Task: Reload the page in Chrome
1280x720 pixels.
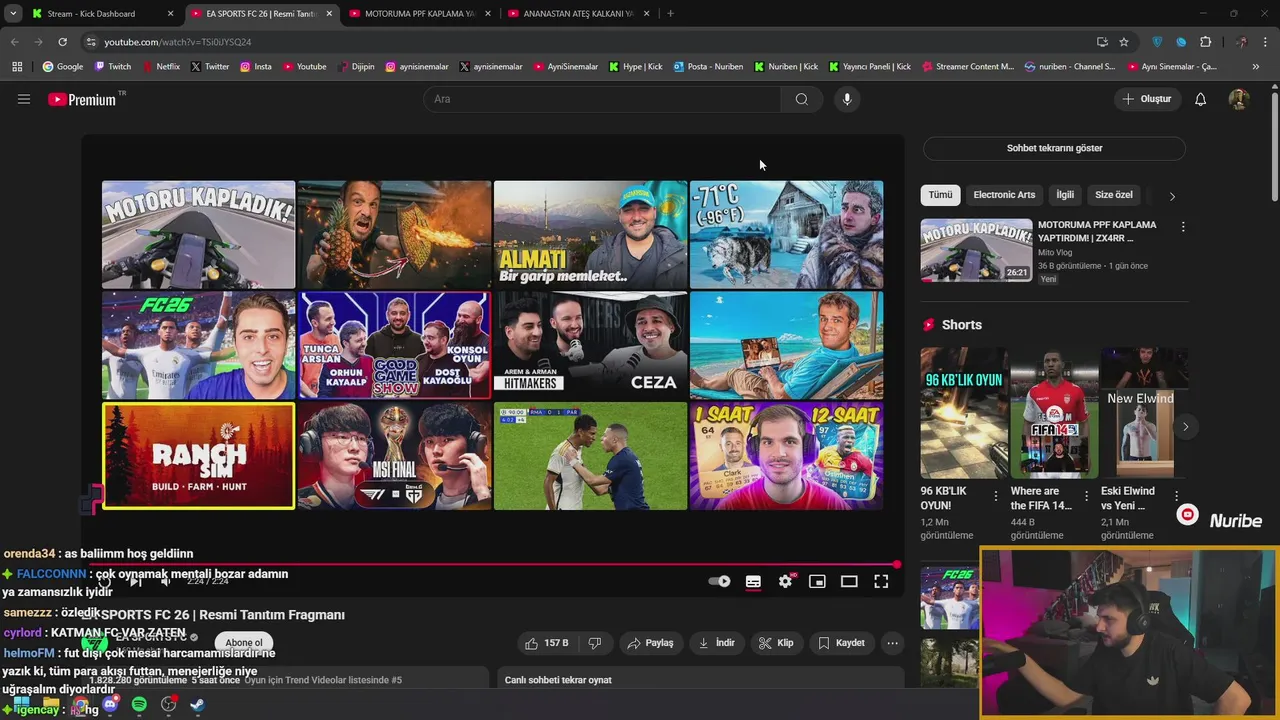Action: click(62, 42)
